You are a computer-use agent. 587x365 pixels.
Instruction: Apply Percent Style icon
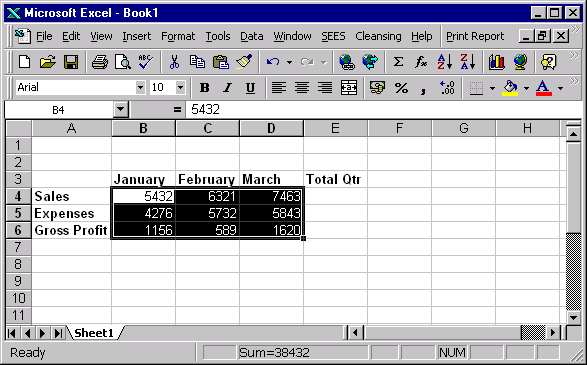click(x=401, y=88)
